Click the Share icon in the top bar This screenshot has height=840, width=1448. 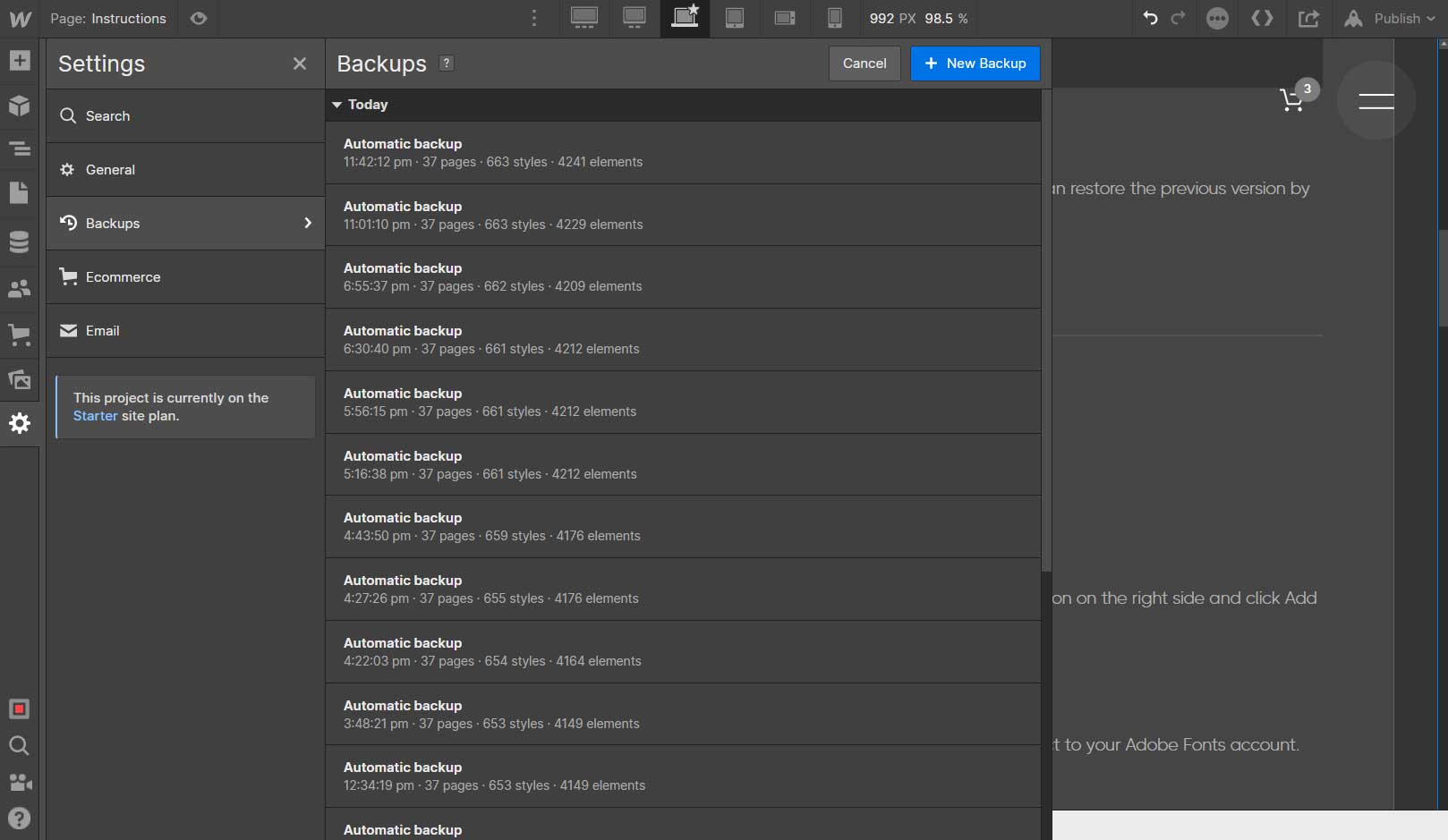(1308, 18)
